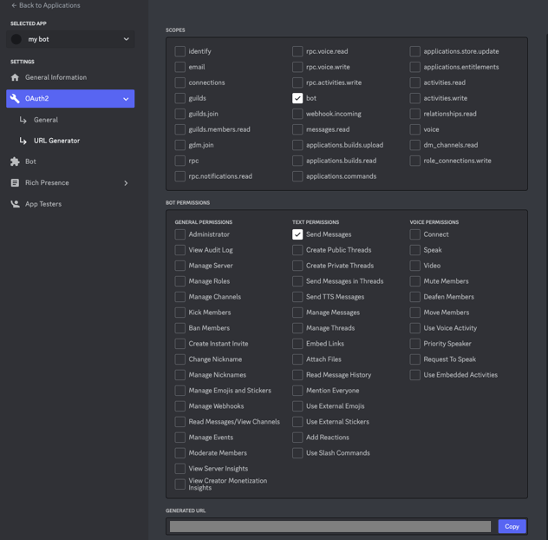Copy the generated URL

(512, 526)
